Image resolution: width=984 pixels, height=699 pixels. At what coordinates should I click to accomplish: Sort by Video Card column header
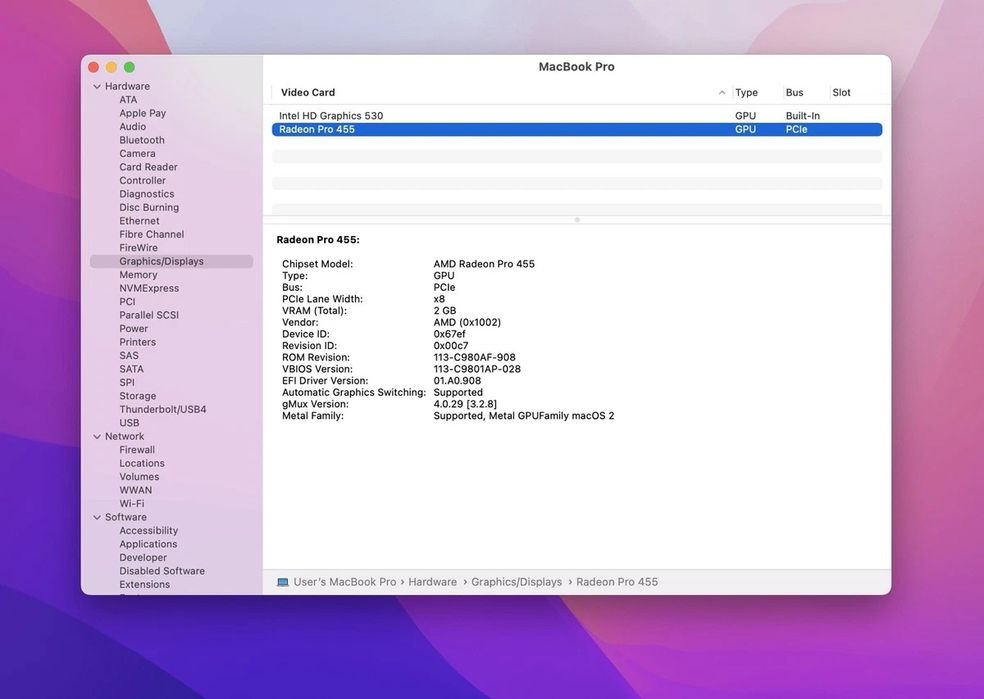click(x=308, y=93)
